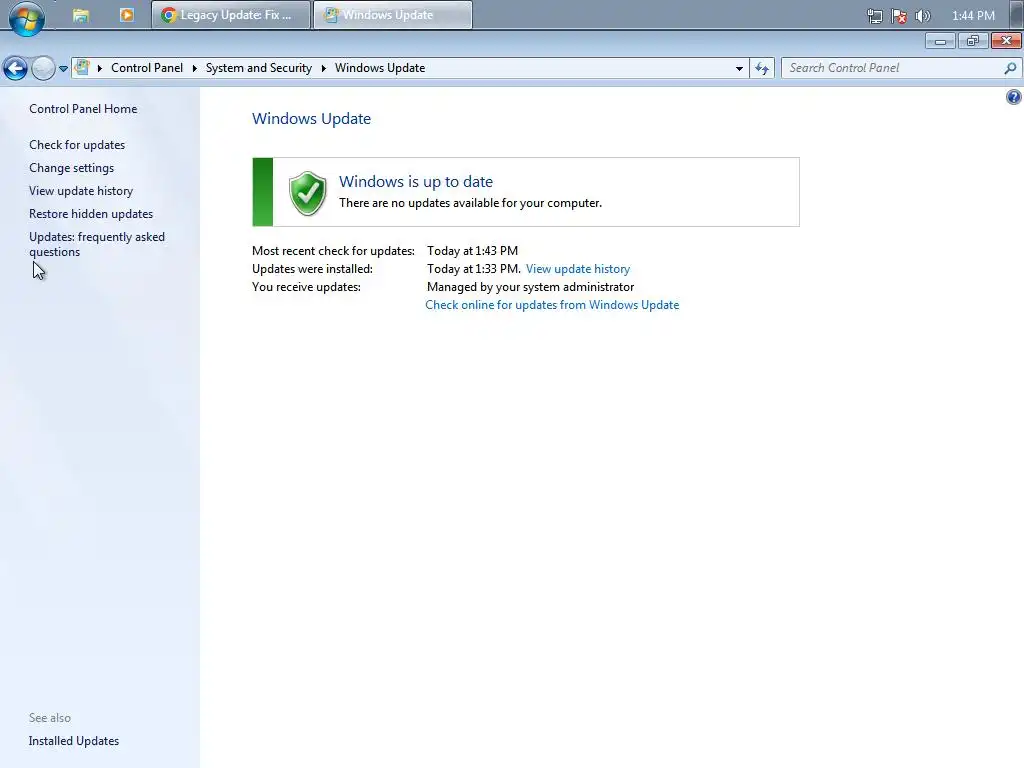Open the Action Center flag icon
Viewport: 1024px width, 768px height.
899,16
